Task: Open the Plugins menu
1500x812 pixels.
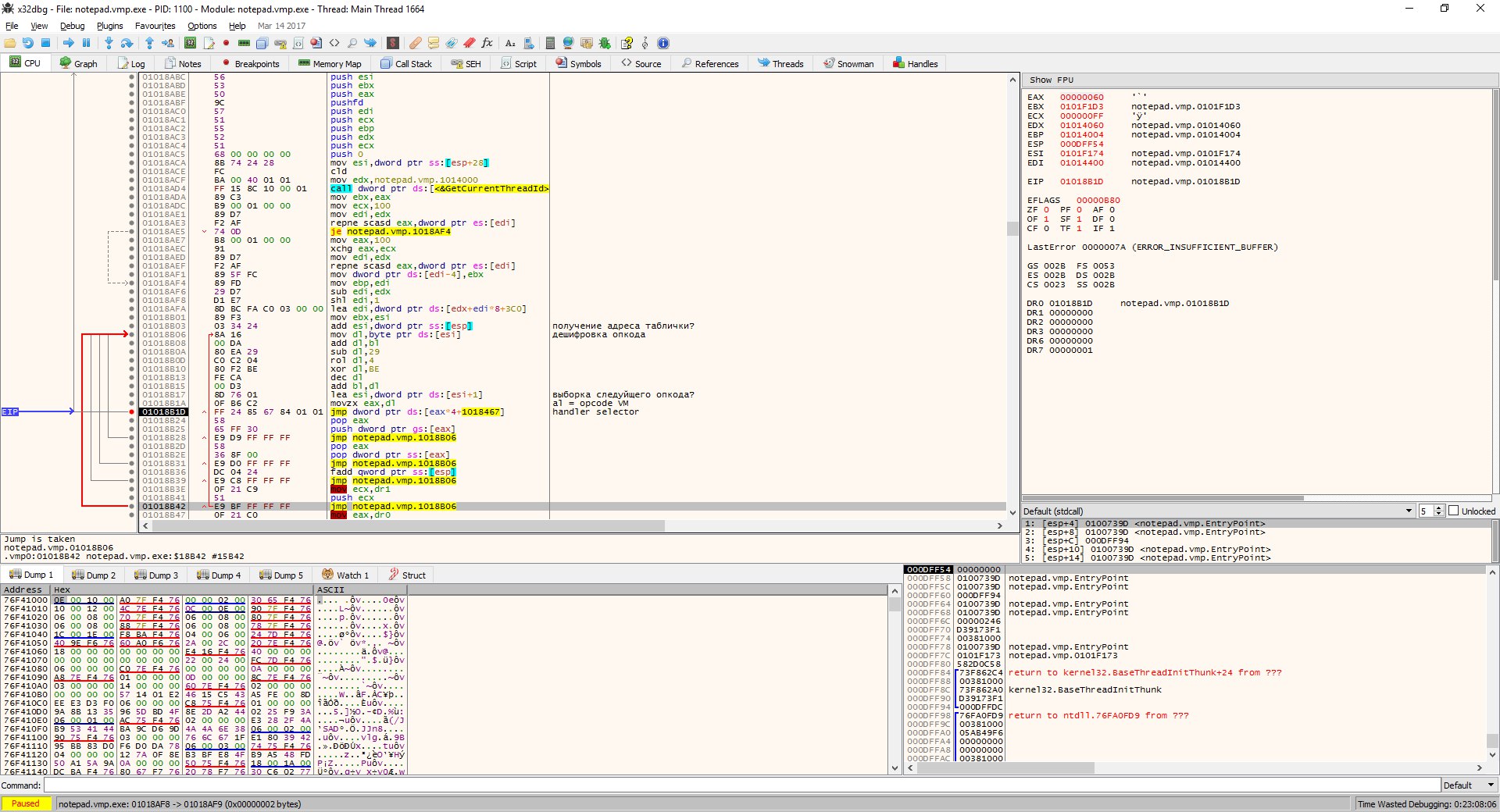Action: (109, 26)
